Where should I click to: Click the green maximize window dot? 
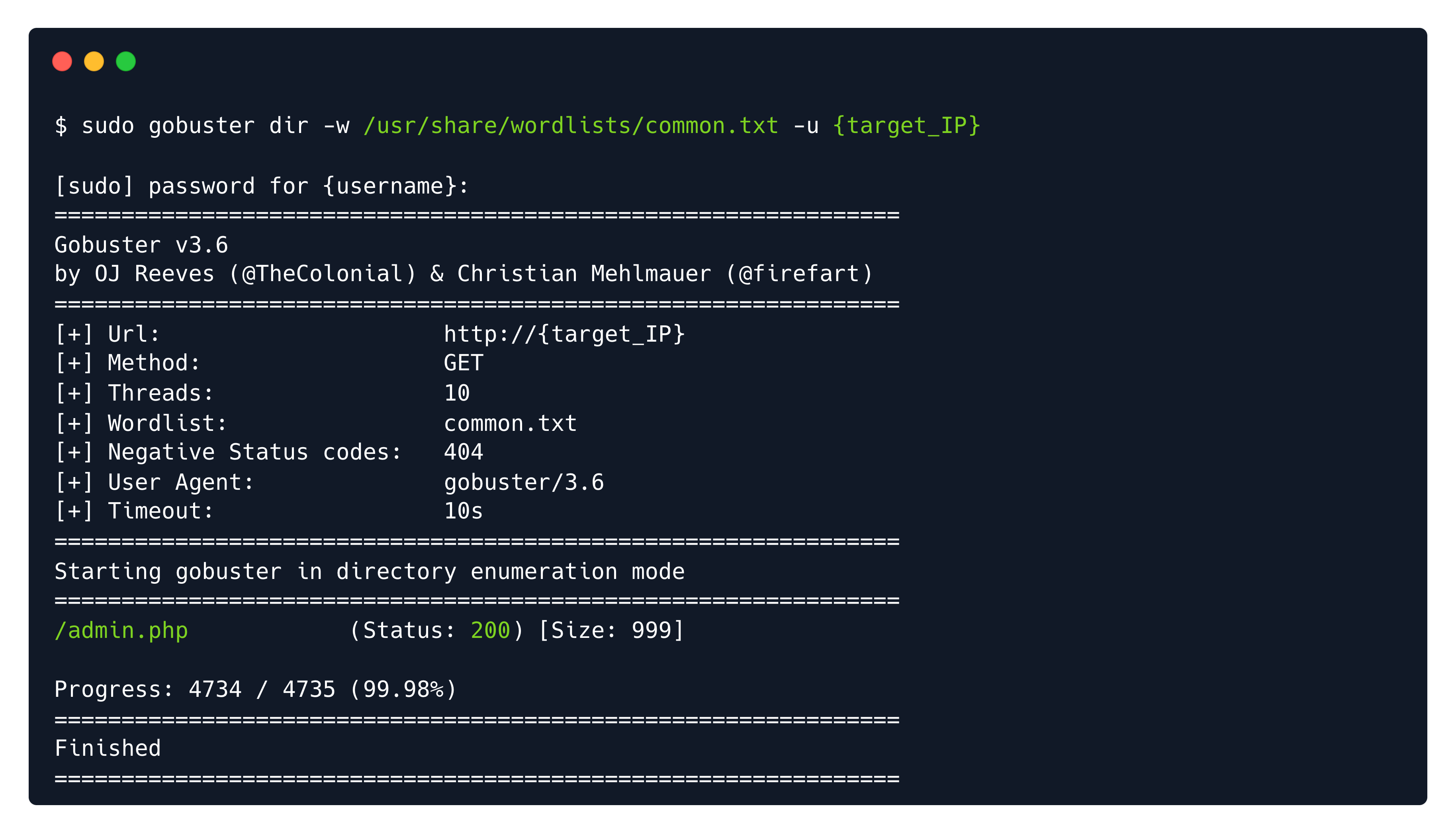[126, 61]
